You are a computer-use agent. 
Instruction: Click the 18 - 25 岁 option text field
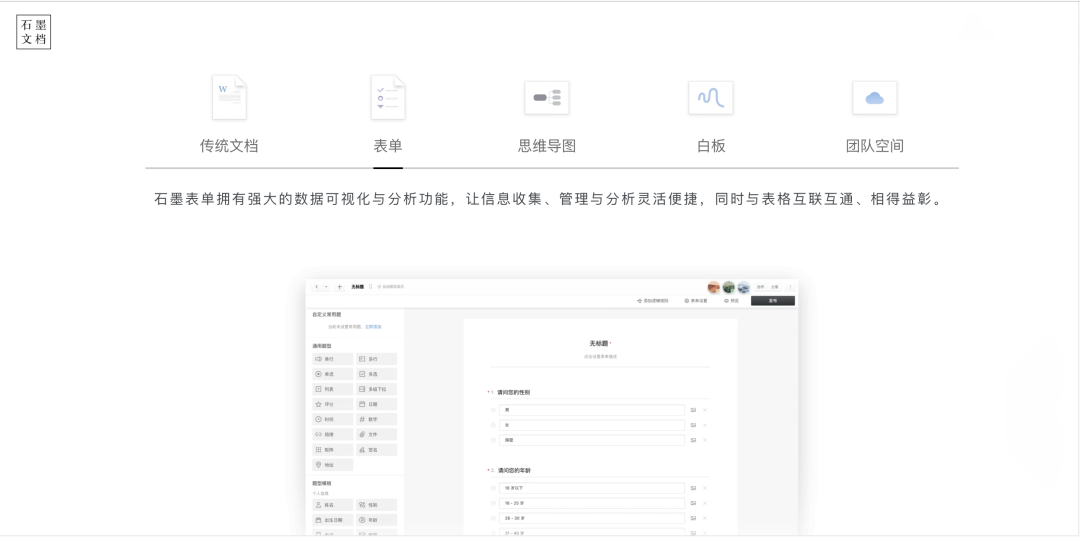click(x=592, y=503)
